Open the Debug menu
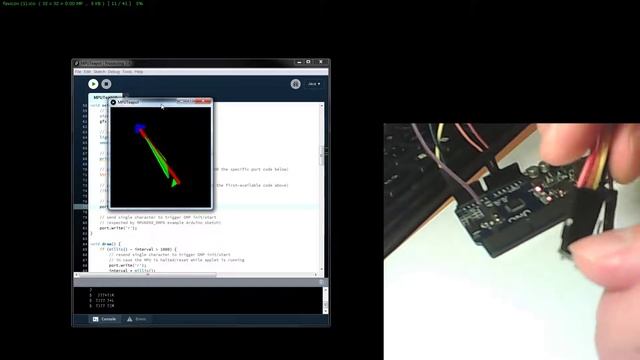640x360 pixels. pos(114,72)
